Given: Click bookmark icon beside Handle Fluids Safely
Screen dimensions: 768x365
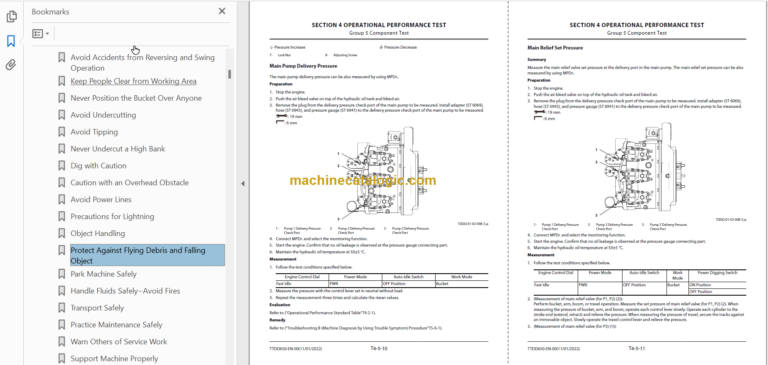Looking at the screenshot, I should pyautogui.click(x=61, y=291).
